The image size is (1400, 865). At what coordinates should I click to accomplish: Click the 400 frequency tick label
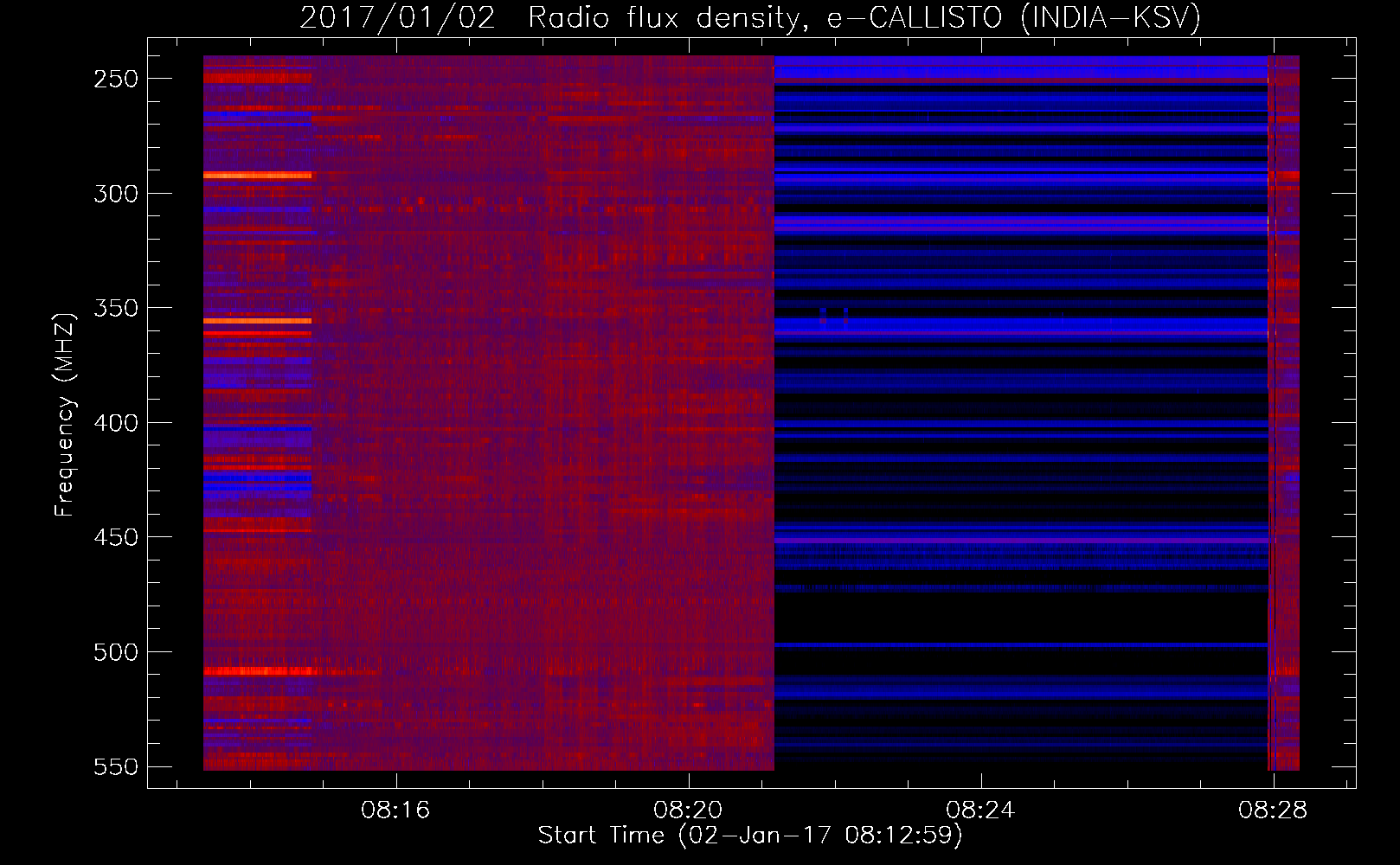(x=116, y=423)
